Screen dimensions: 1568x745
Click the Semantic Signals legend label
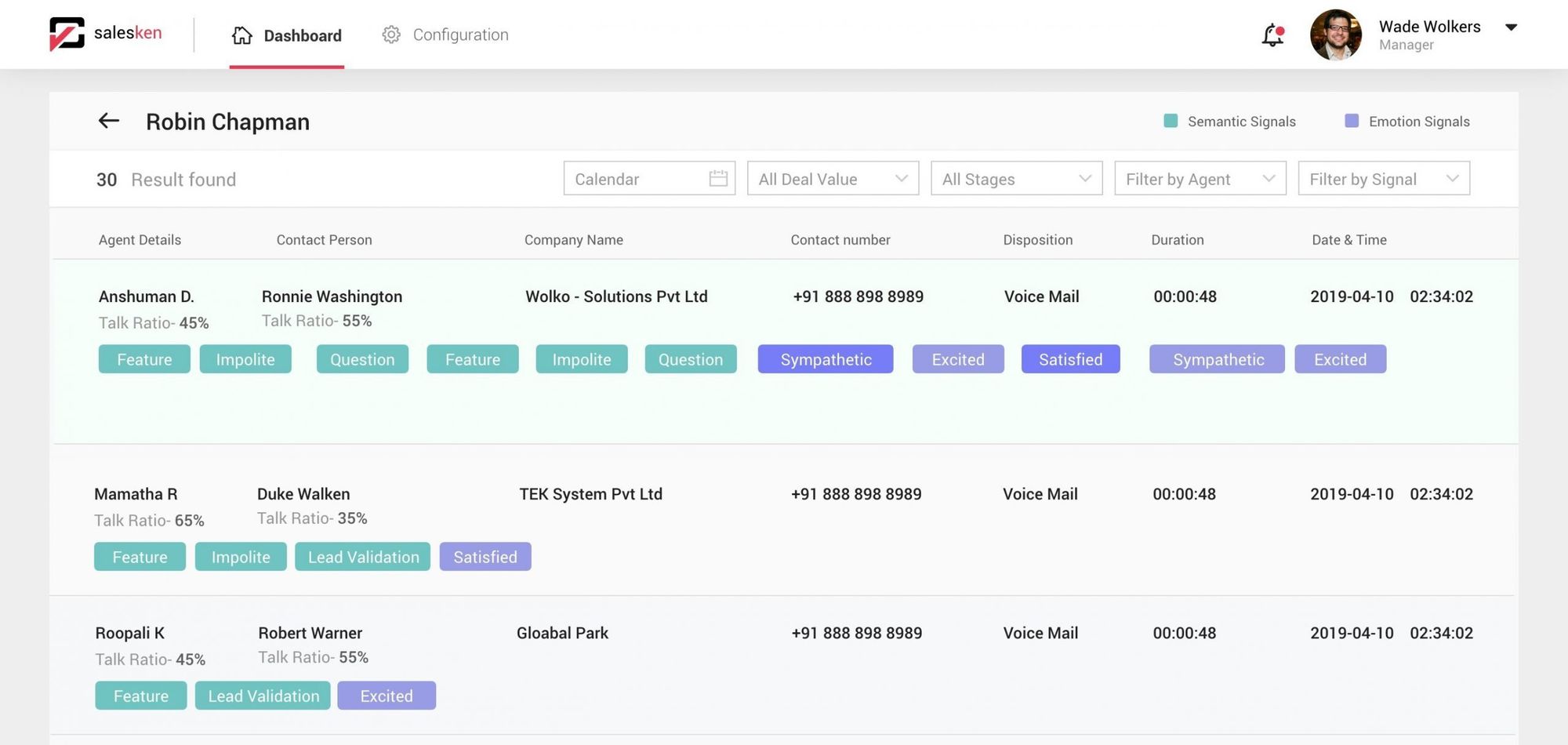1242,122
